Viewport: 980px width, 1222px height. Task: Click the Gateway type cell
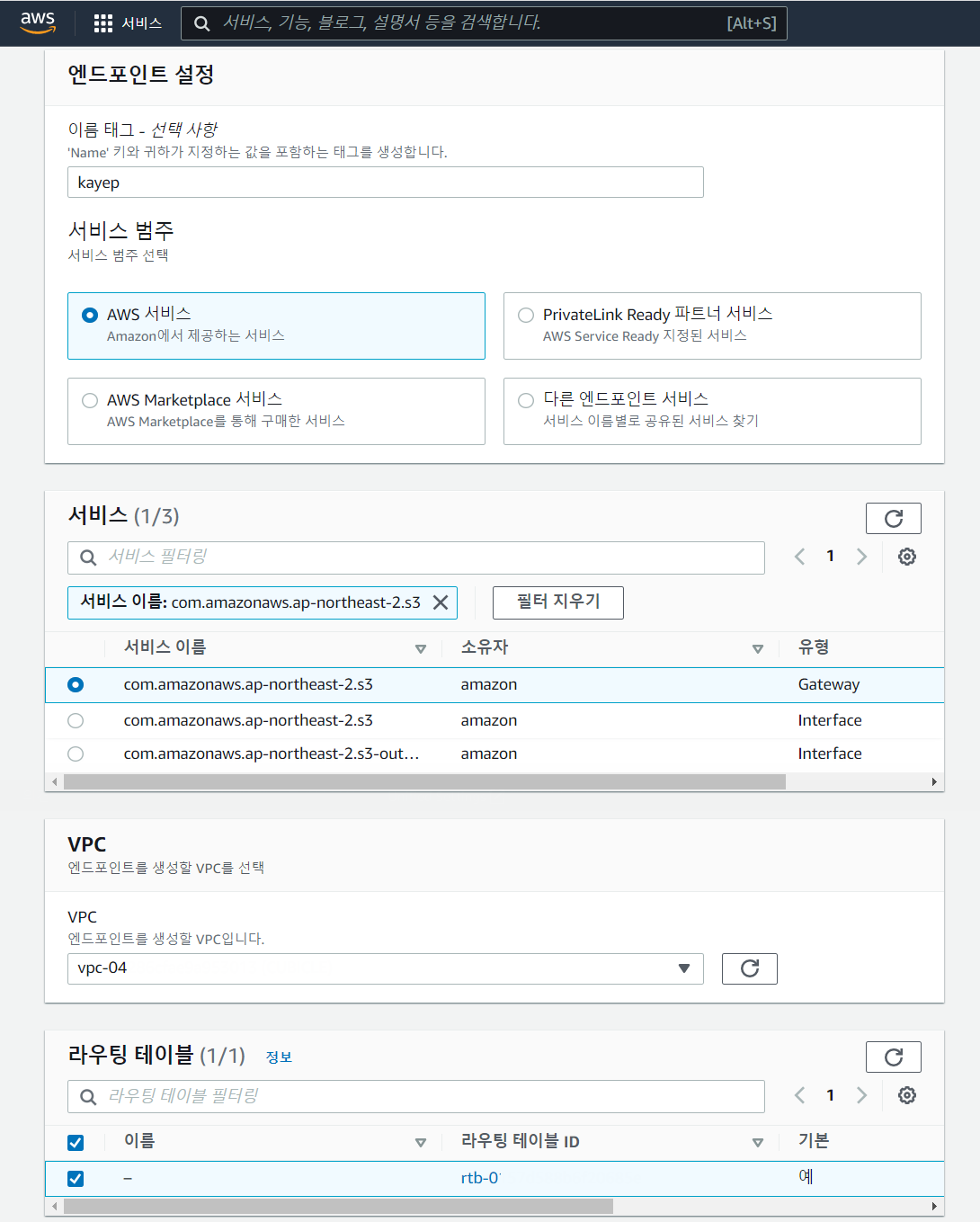click(829, 684)
